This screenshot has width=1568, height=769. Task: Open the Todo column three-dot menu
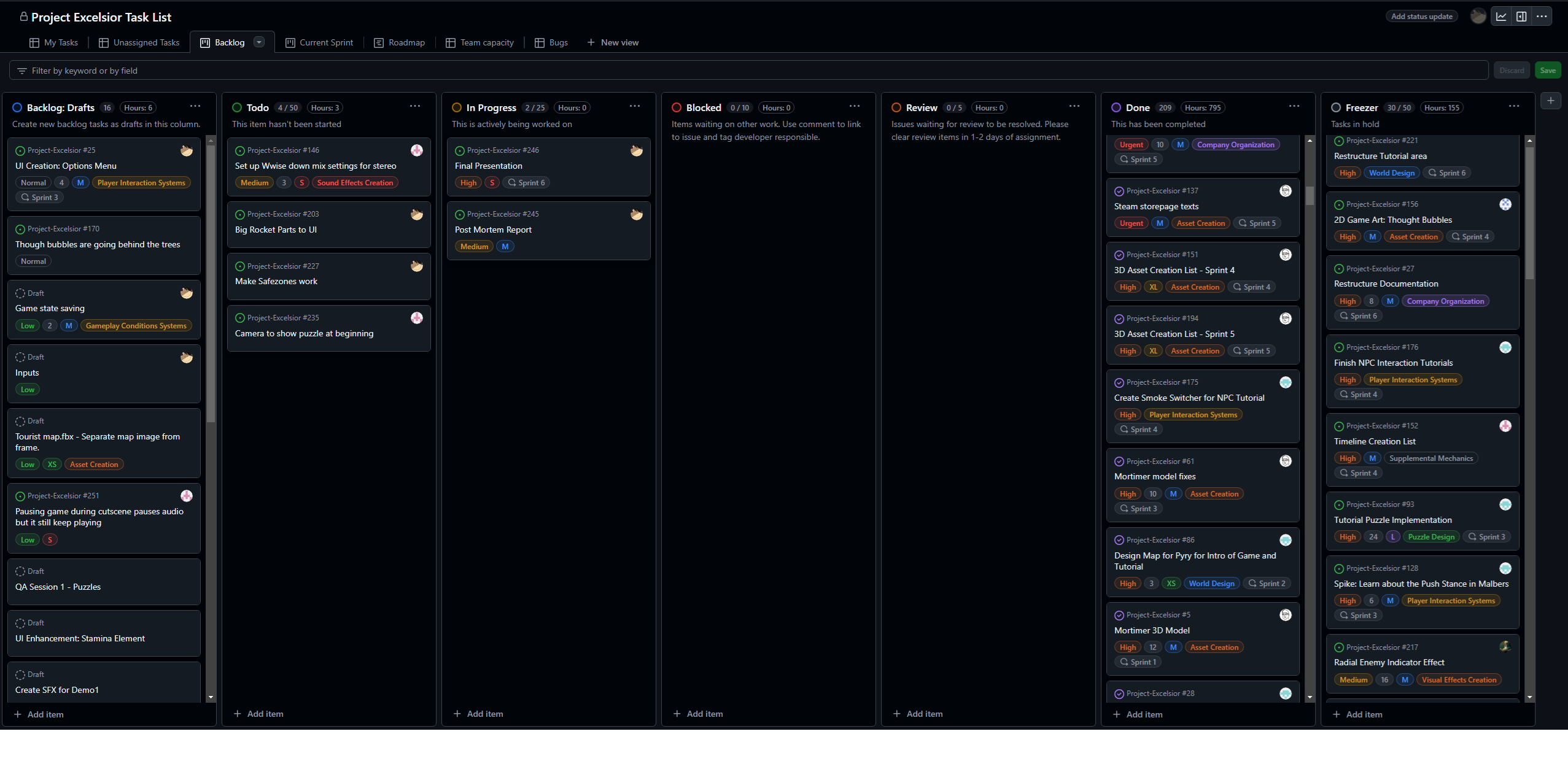415,106
